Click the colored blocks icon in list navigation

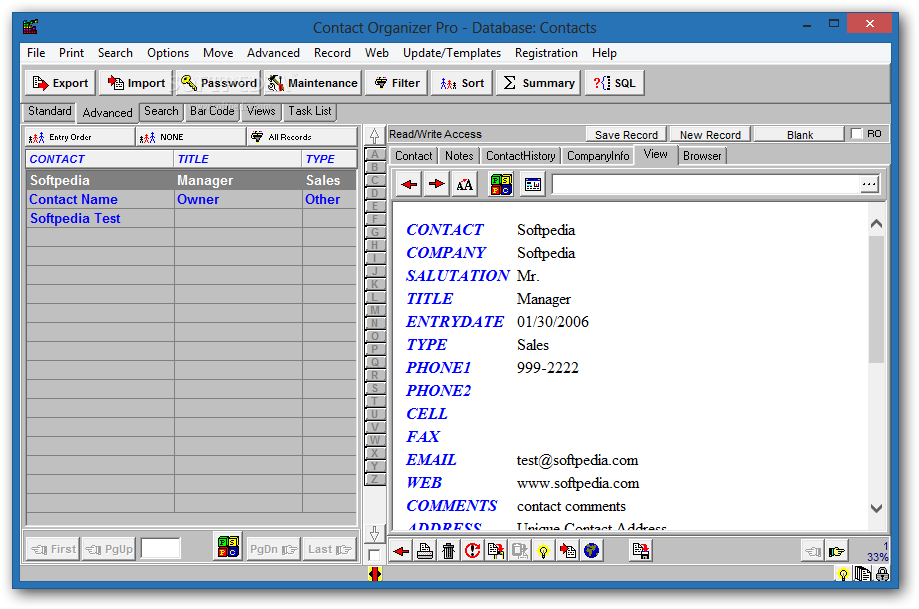(228, 547)
